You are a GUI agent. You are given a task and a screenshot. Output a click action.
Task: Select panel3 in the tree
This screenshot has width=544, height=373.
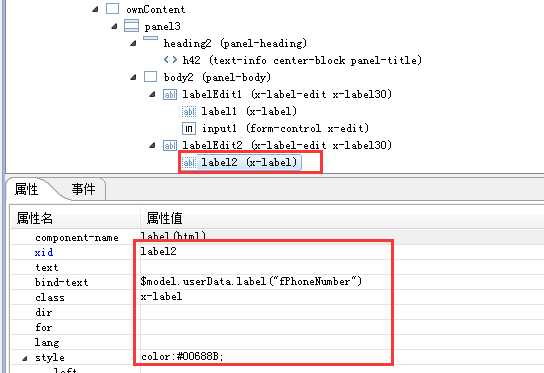162,27
